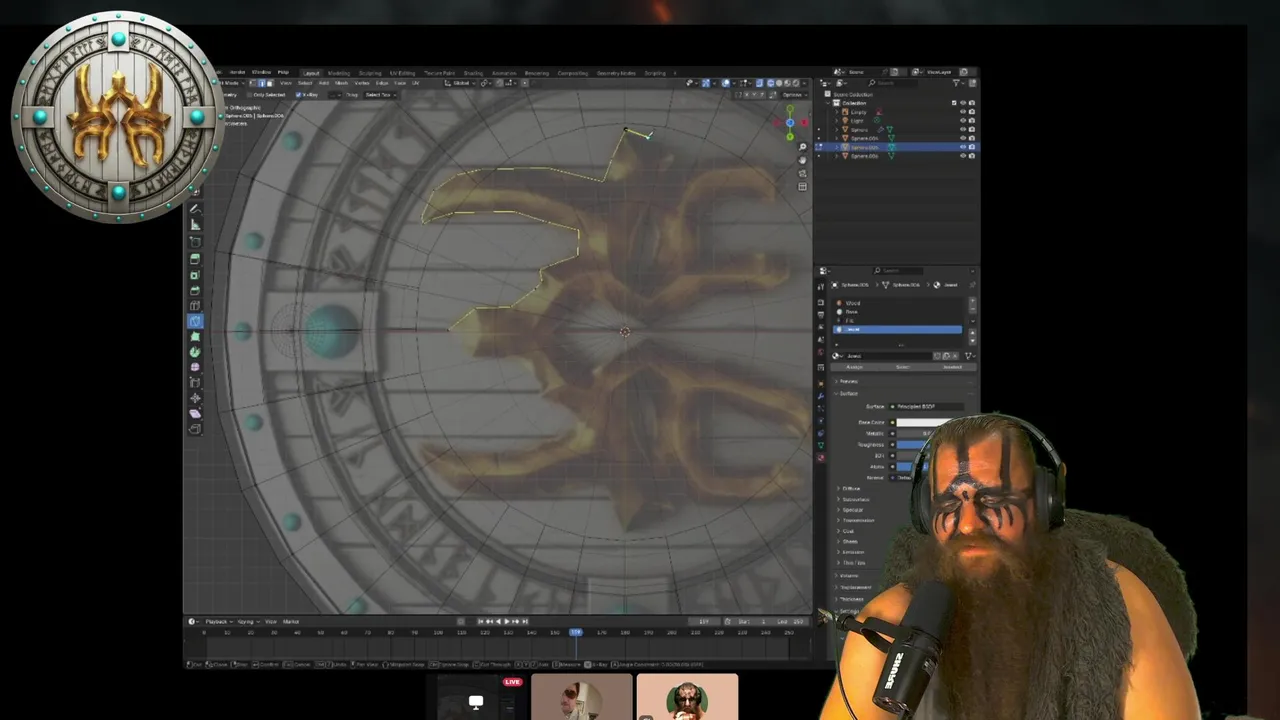Select the Add Cube tool
Viewport: 1280px width, 720px height.
tap(195, 241)
